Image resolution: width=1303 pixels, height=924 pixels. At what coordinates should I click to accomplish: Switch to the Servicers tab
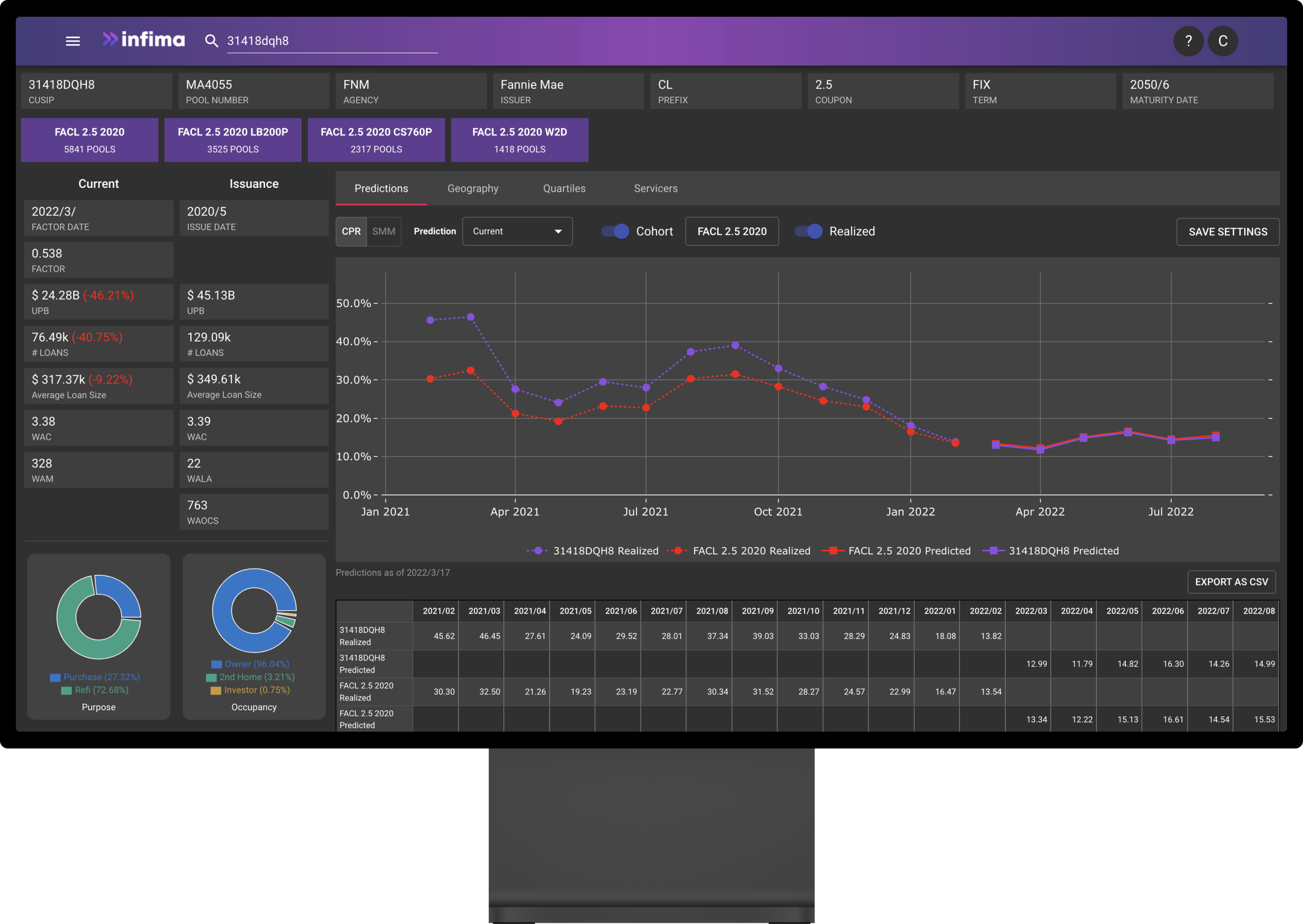656,188
